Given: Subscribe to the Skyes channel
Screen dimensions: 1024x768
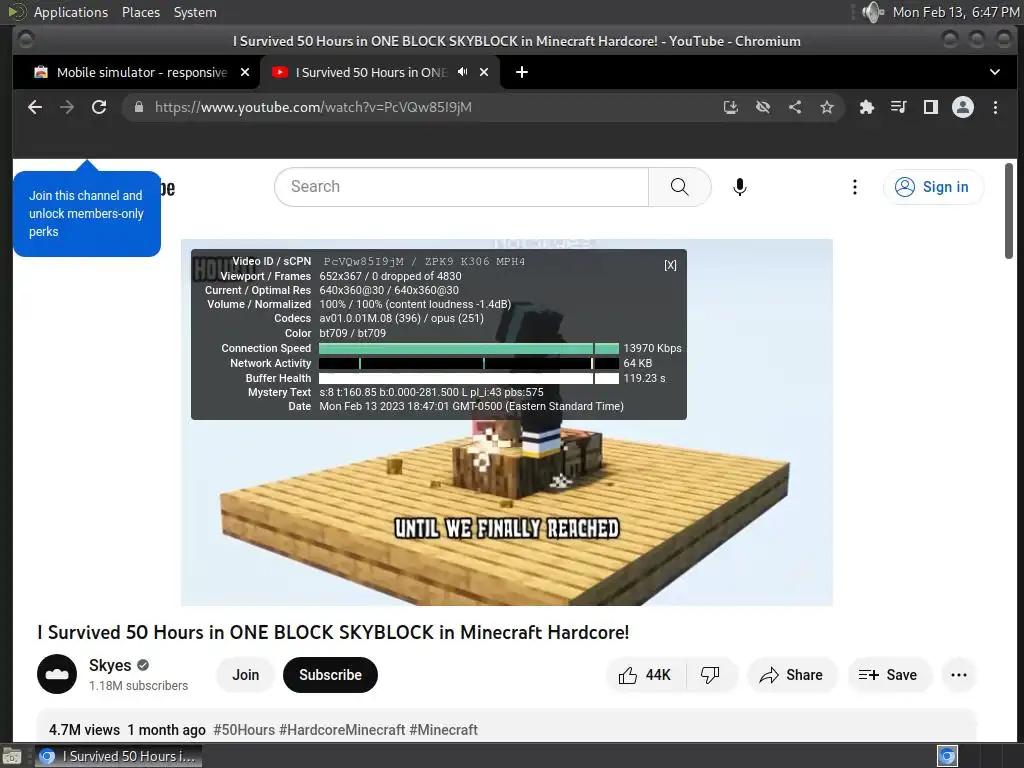Looking at the screenshot, I should (330, 675).
